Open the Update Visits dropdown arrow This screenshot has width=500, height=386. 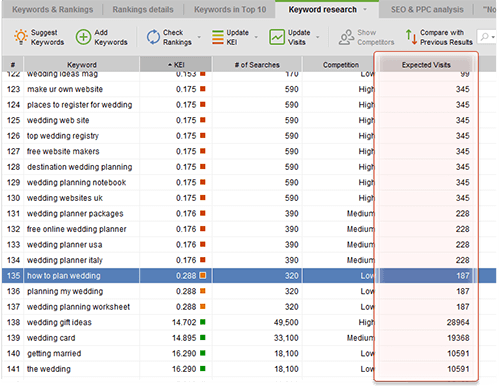[x=318, y=37]
